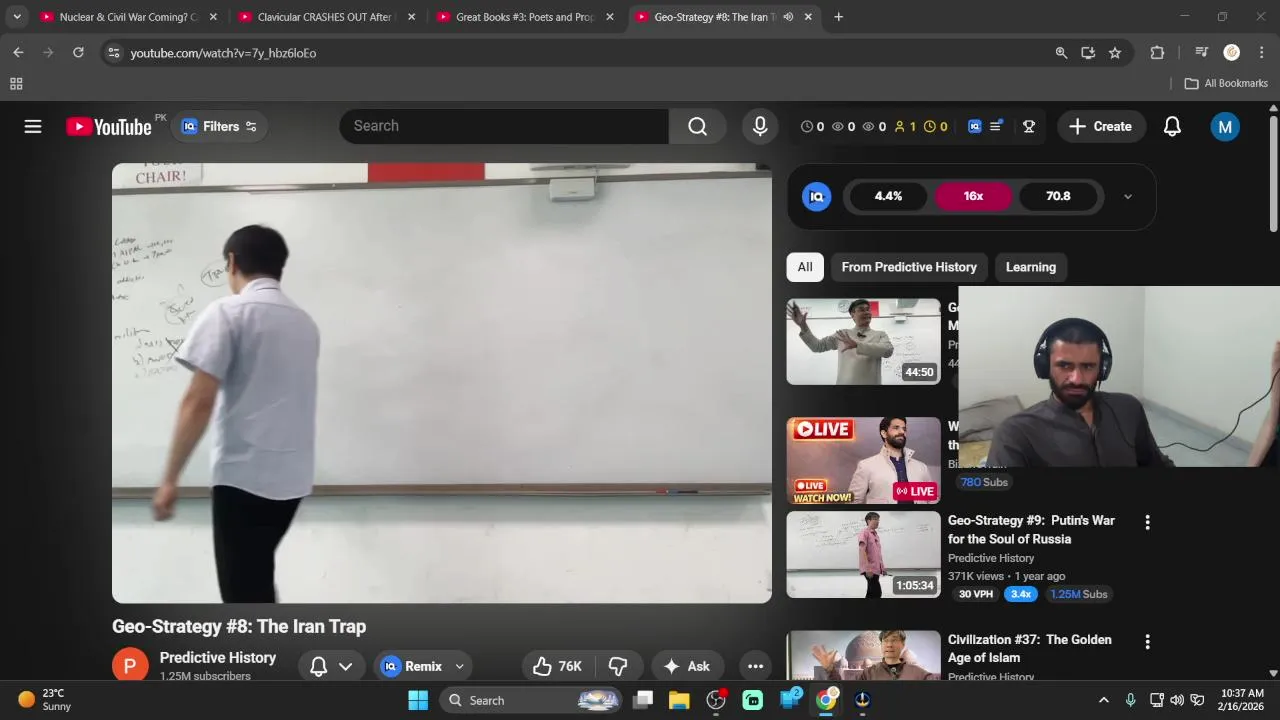Click the address bar URL
Image resolution: width=1280 pixels, height=720 pixels.
(x=223, y=53)
